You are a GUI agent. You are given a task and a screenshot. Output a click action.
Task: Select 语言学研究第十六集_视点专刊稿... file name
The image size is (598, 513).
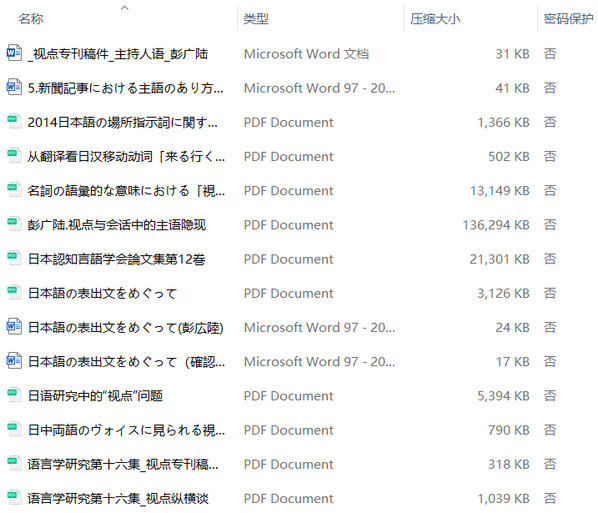[x=123, y=464]
